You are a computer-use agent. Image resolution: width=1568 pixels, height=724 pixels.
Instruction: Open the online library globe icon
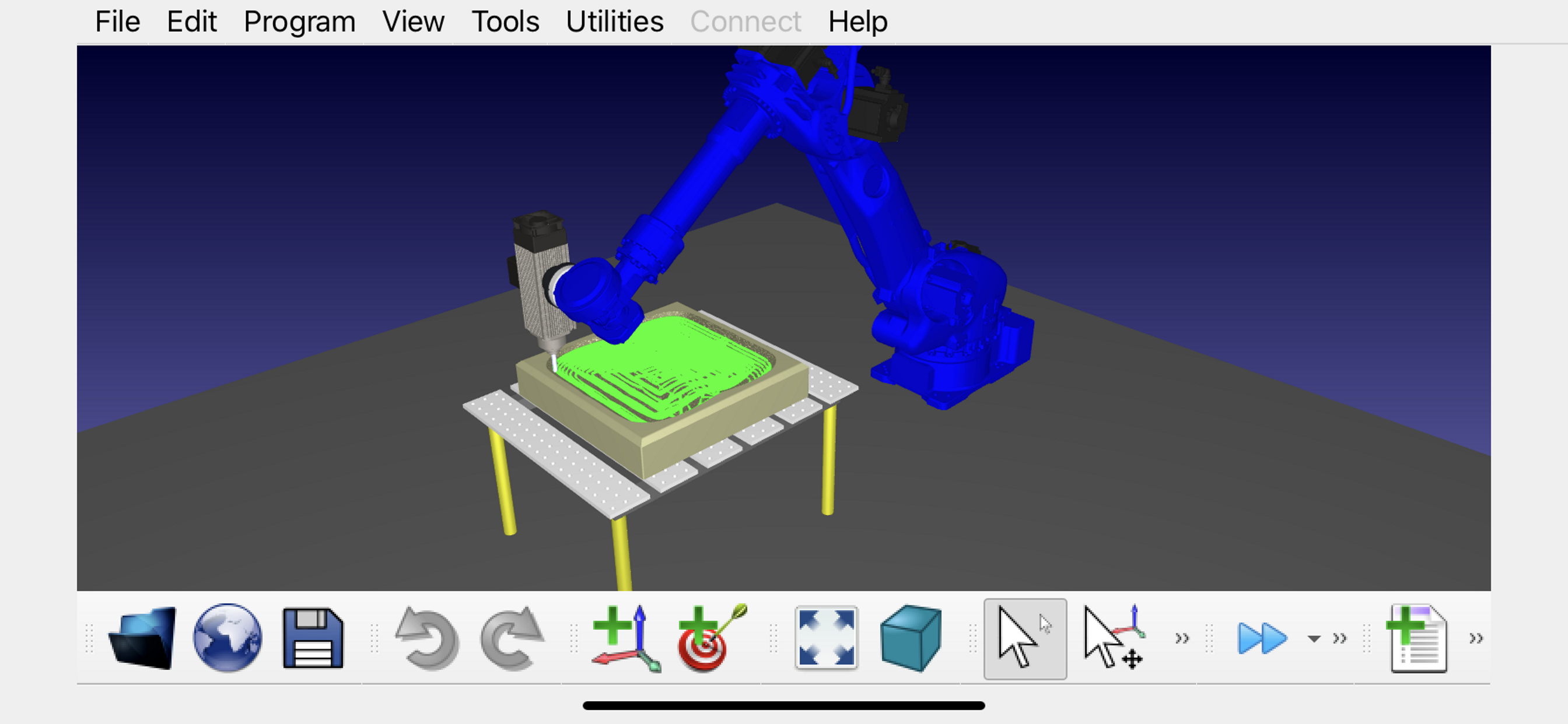pos(228,638)
